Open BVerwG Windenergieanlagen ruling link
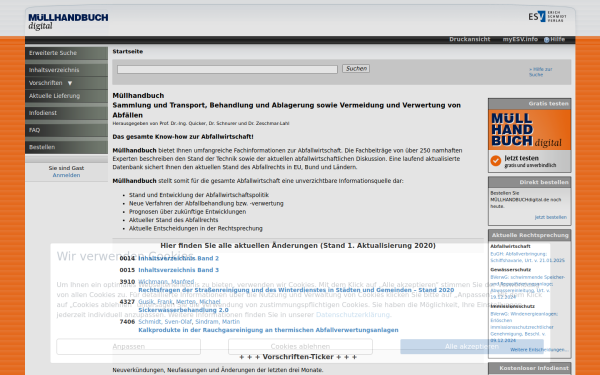Viewport: 600px width, 375px height. [524, 327]
